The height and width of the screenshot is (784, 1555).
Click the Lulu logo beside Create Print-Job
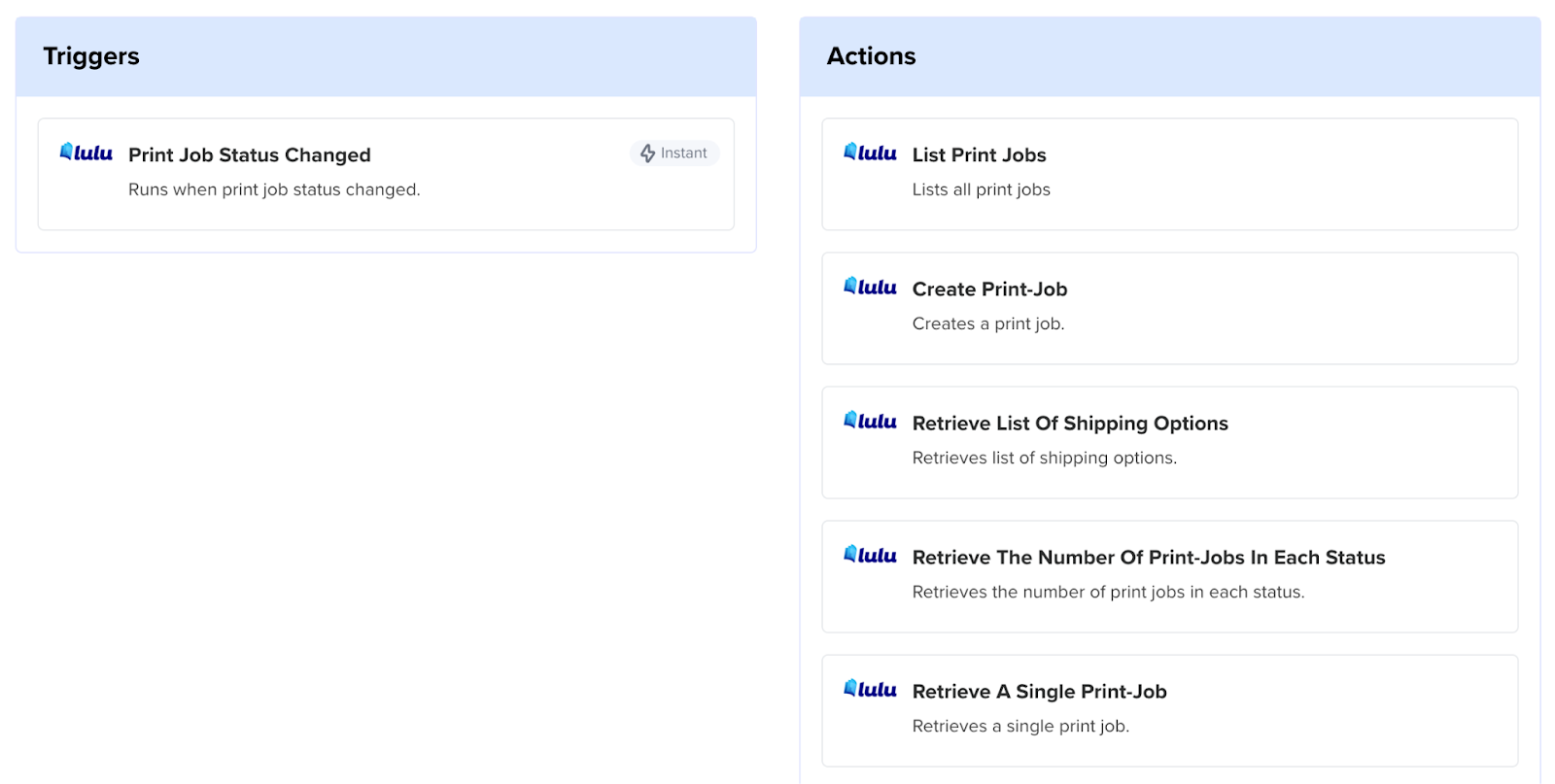870,287
